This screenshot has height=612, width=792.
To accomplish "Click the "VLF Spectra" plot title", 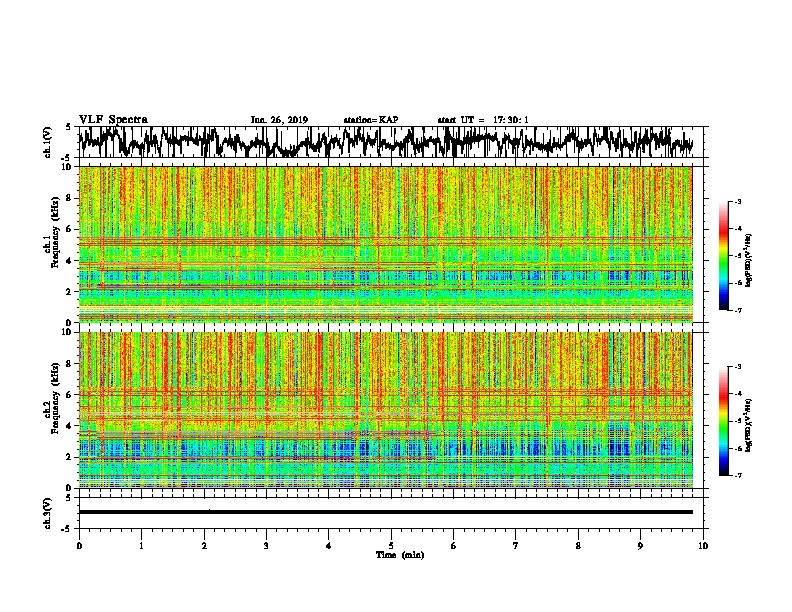I will pos(113,120).
